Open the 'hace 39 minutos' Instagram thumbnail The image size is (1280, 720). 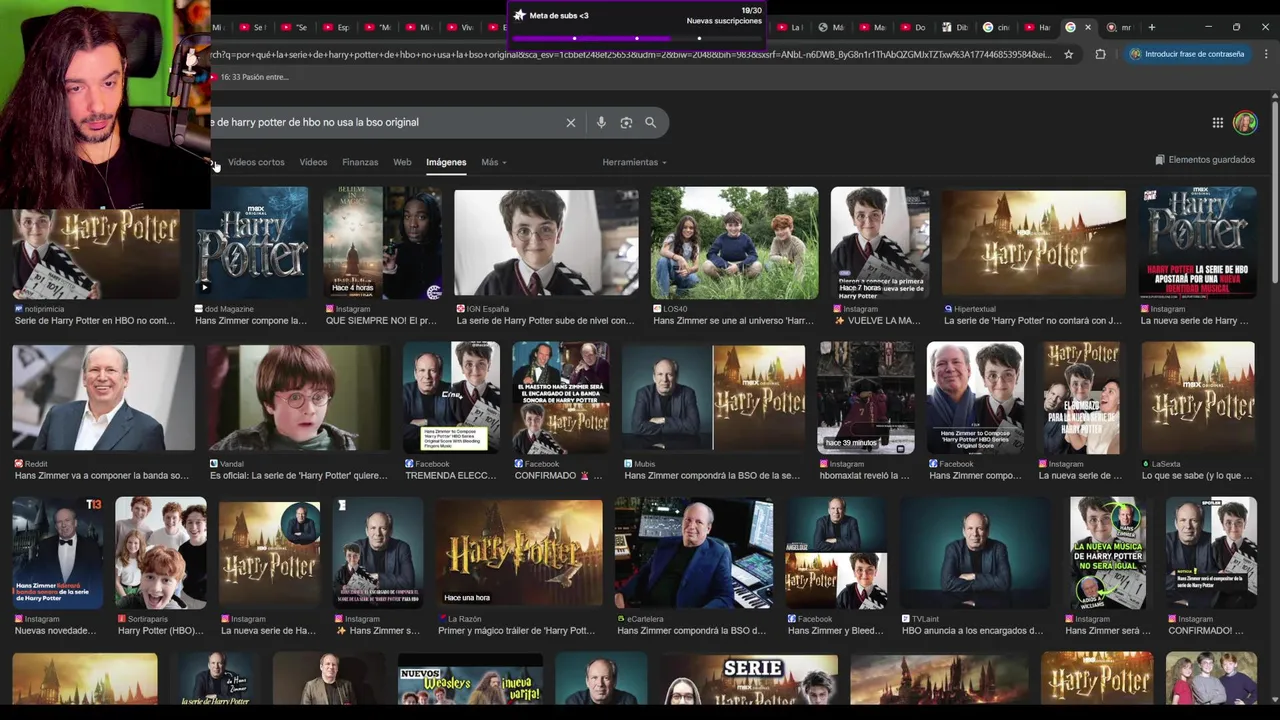coord(866,398)
